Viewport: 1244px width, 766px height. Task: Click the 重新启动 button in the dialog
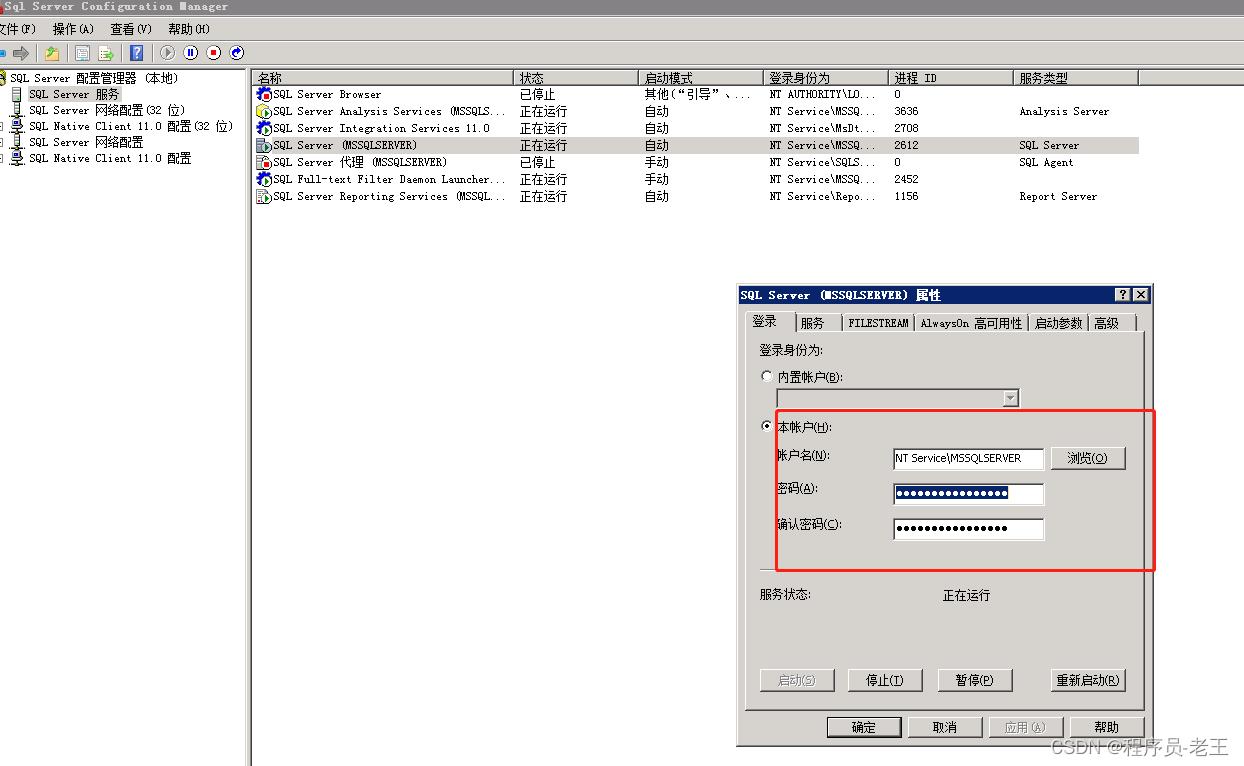1088,680
